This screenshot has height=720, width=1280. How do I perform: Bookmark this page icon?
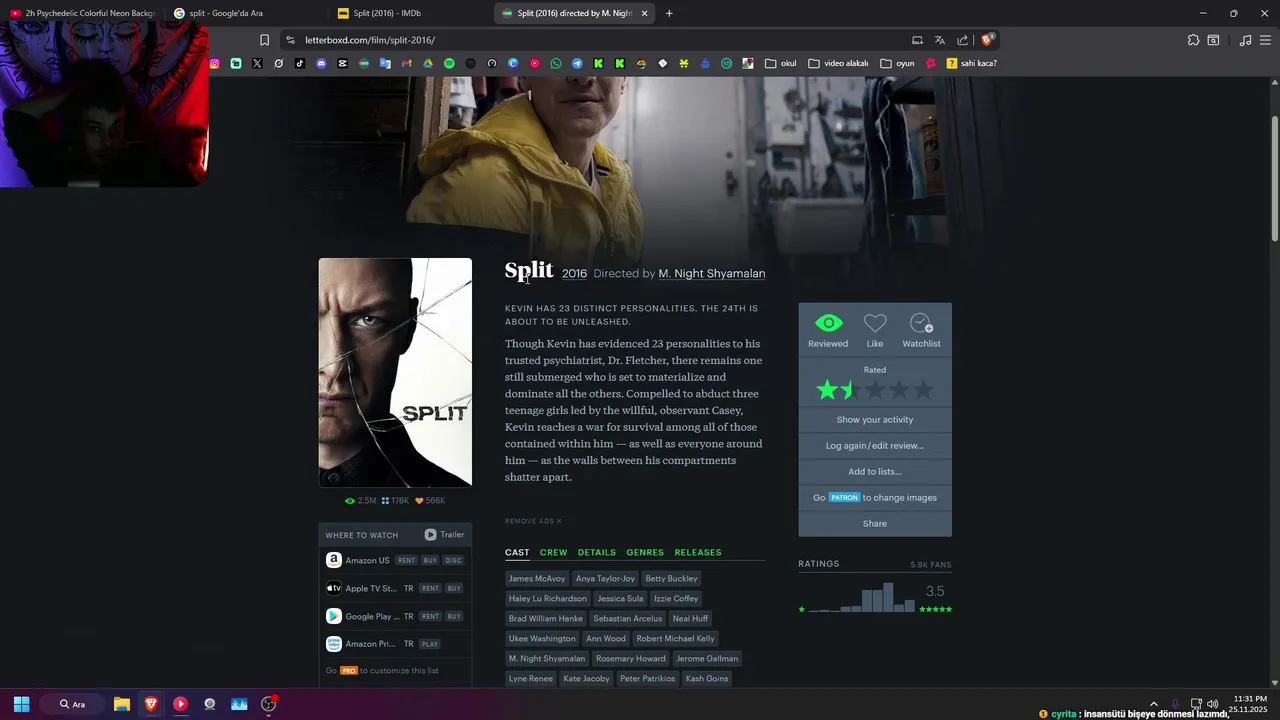pos(264,40)
